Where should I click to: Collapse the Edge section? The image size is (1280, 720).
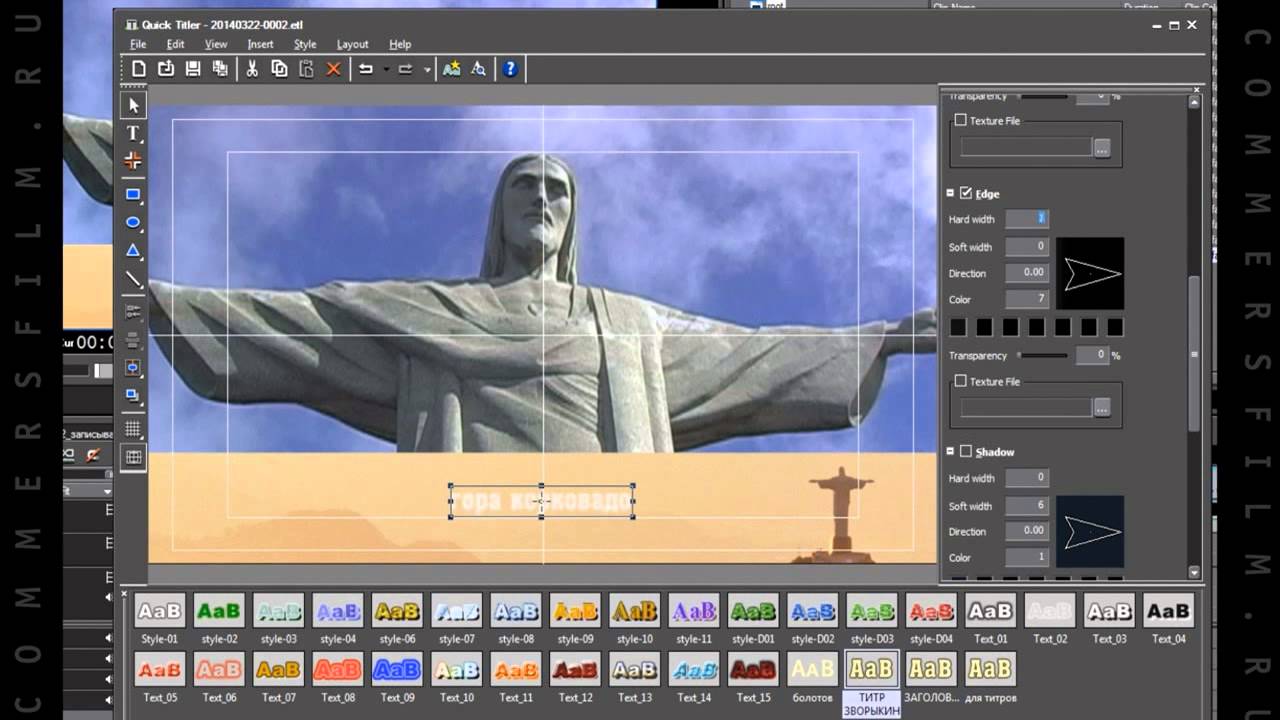pyautogui.click(x=950, y=193)
